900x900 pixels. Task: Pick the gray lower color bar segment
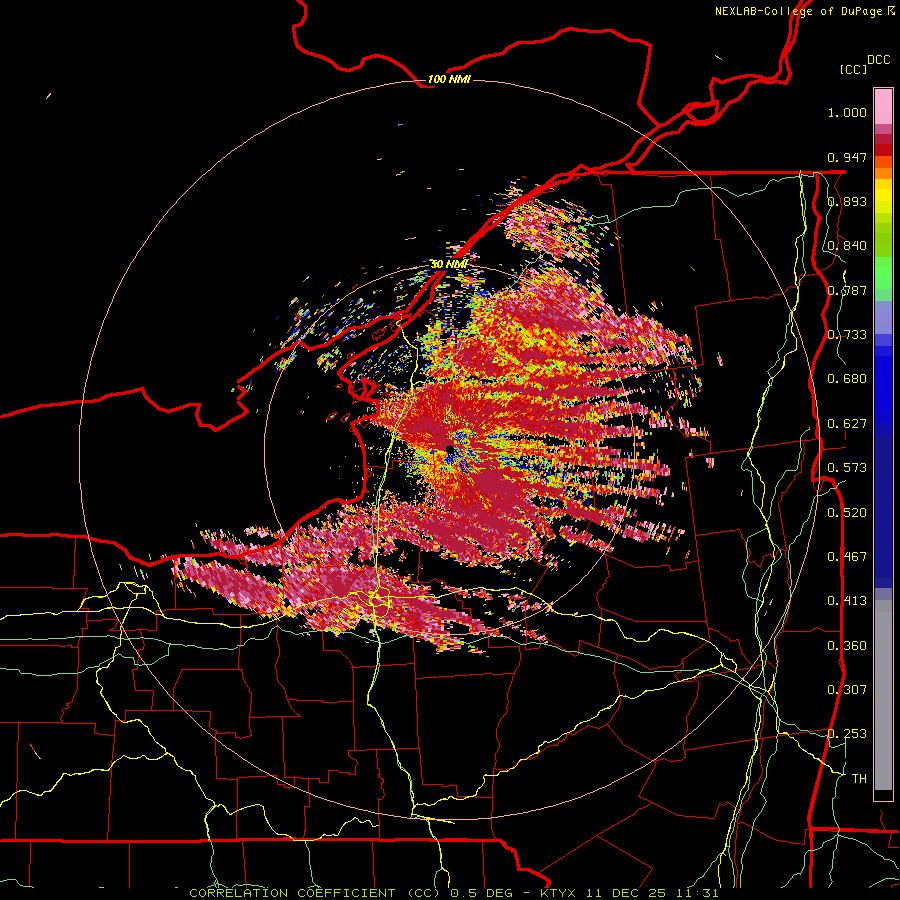point(883,695)
